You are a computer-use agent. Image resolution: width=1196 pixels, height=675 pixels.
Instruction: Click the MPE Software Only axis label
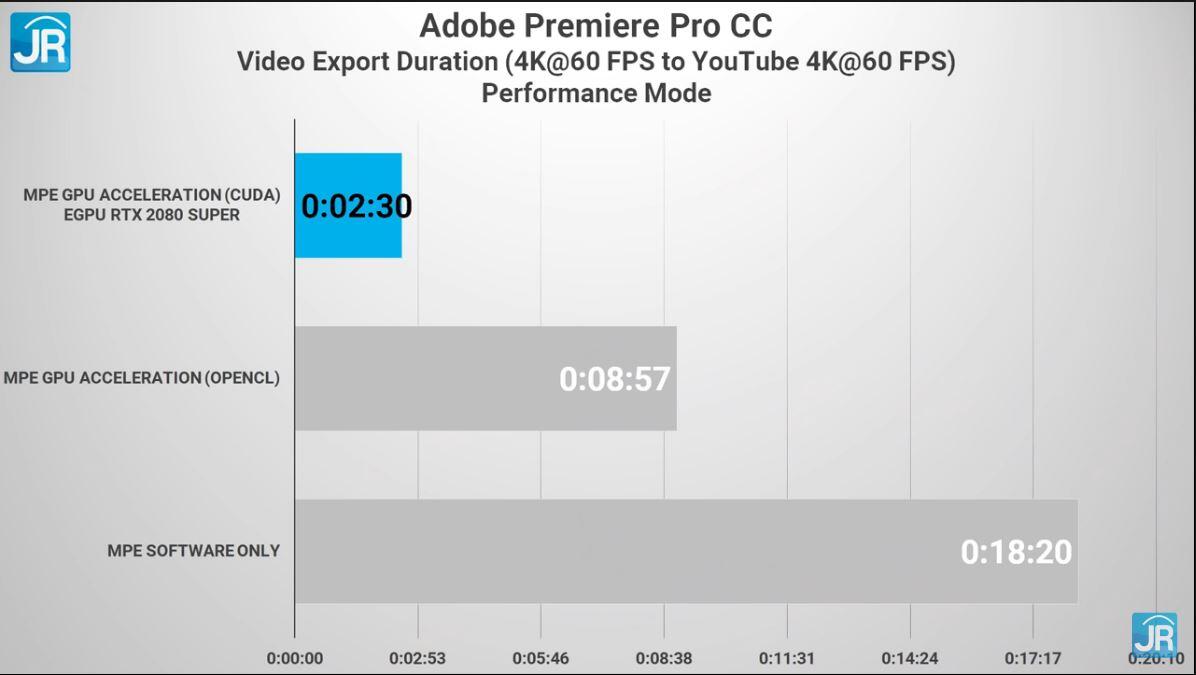pos(194,551)
